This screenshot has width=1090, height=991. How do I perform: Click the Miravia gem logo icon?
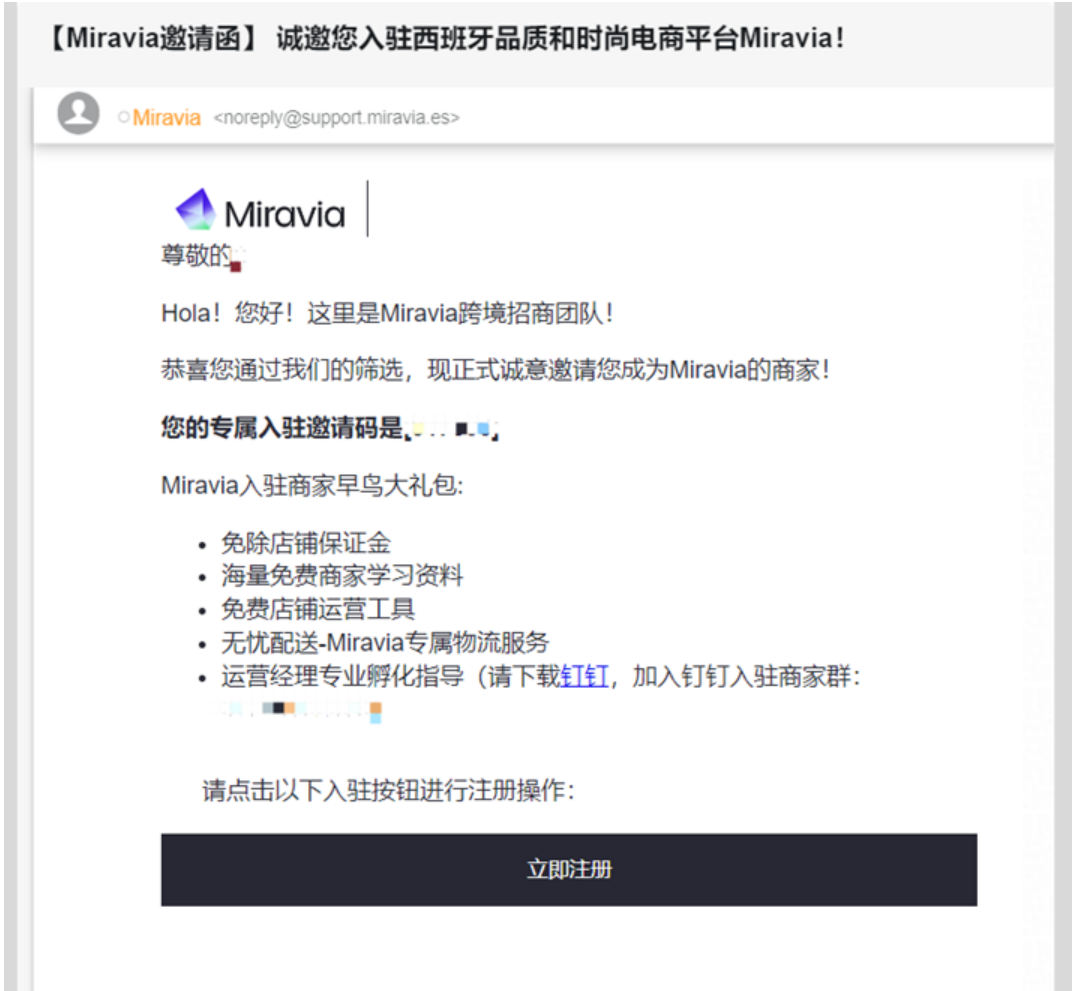[x=195, y=210]
